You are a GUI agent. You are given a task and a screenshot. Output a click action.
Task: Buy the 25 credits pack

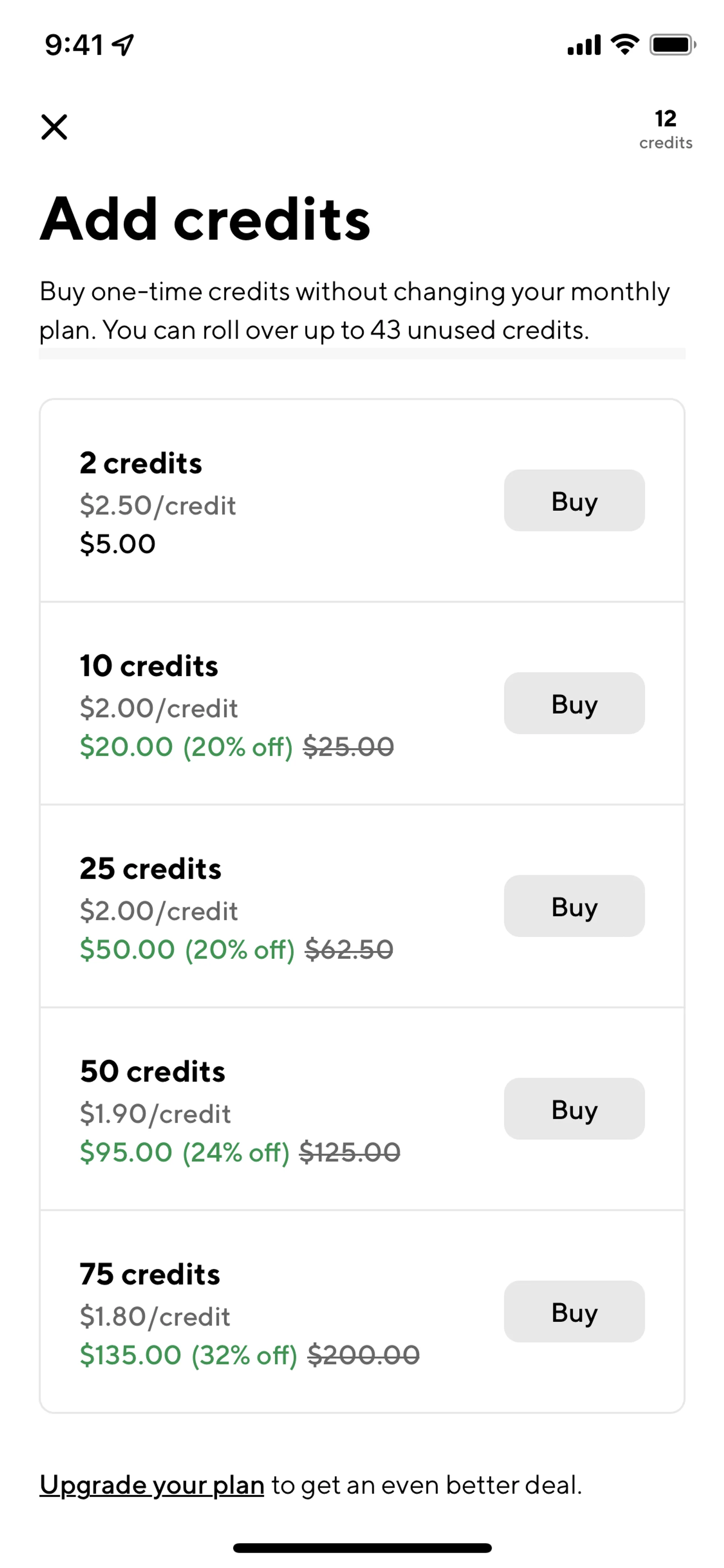(574, 906)
